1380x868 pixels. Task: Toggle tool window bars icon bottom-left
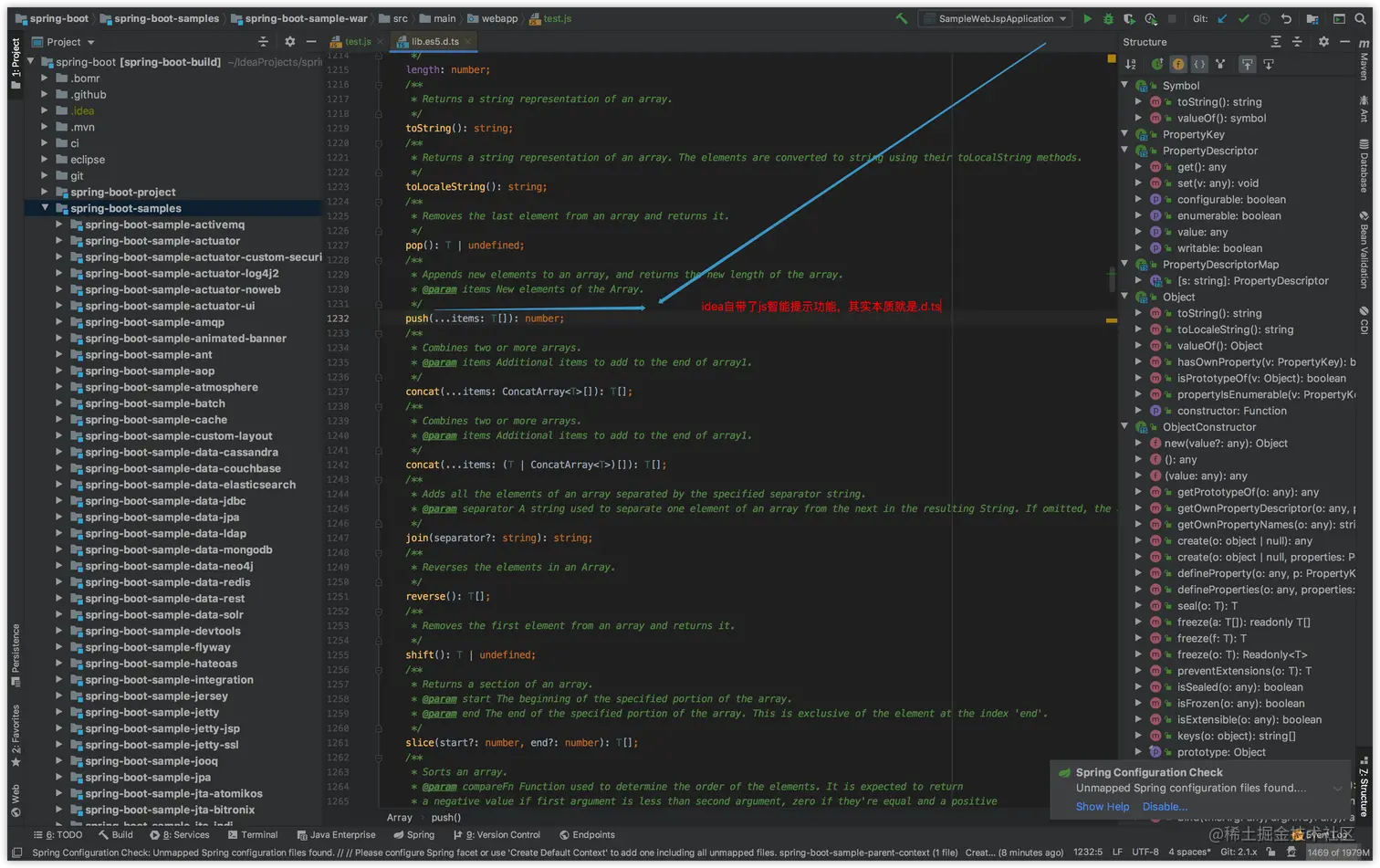(x=16, y=852)
